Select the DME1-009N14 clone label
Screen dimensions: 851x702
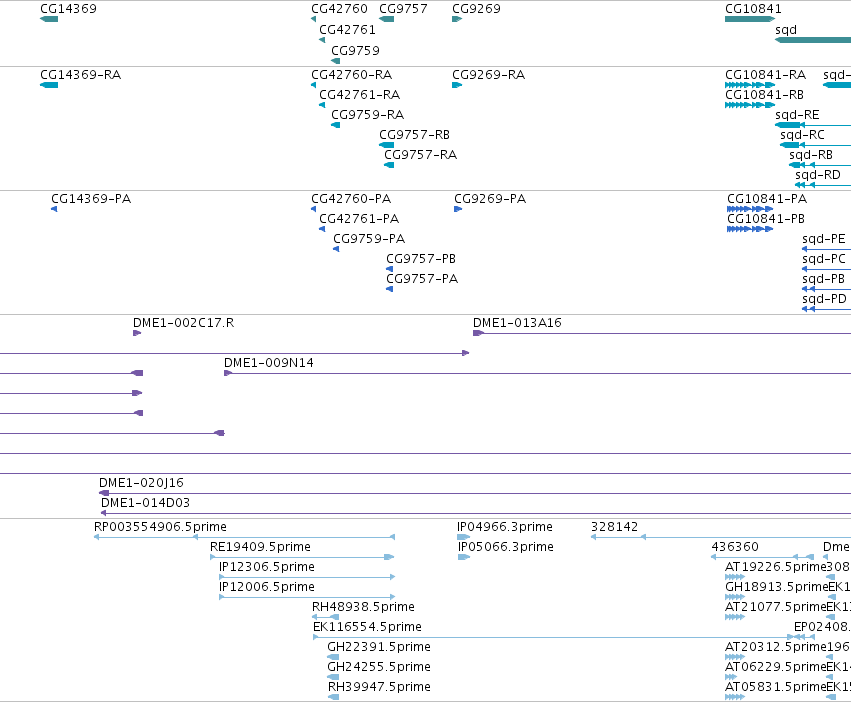pos(269,363)
